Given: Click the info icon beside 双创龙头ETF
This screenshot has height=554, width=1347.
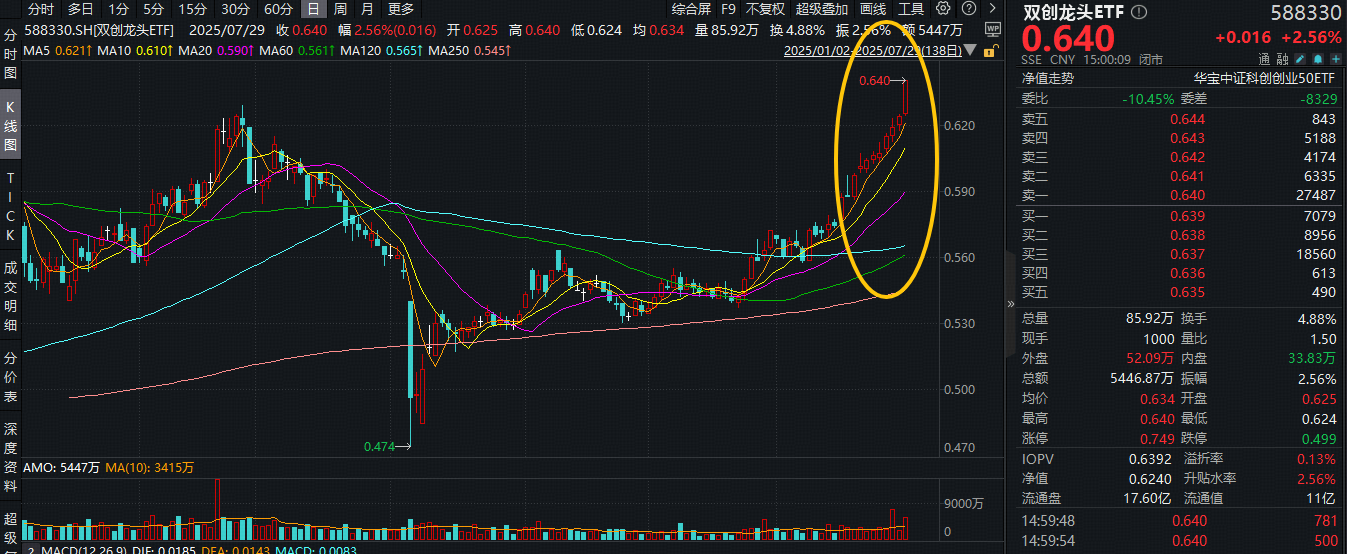Looking at the screenshot, I should point(1140,13).
